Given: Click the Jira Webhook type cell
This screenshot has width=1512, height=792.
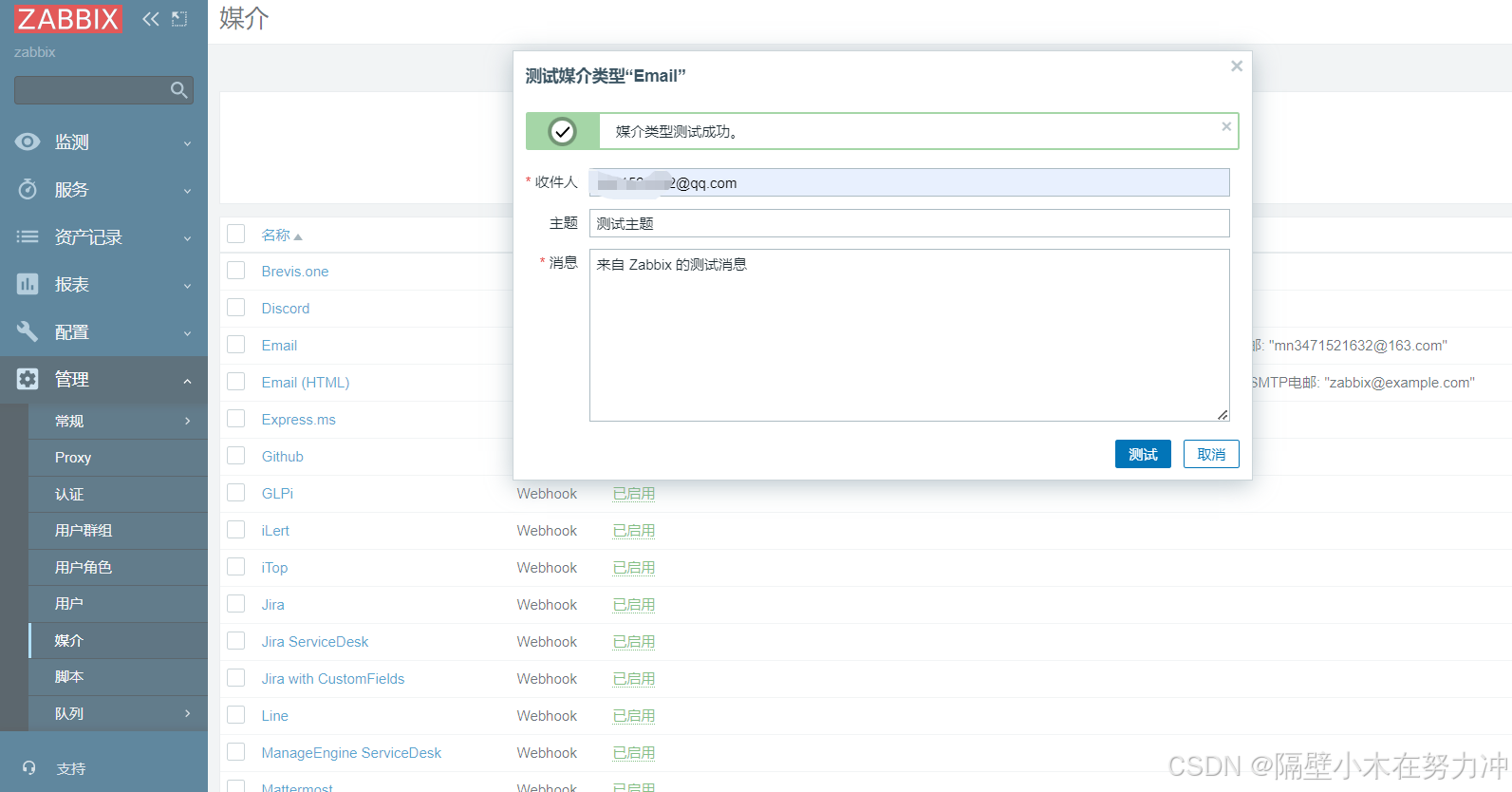Looking at the screenshot, I should click(x=547, y=605).
